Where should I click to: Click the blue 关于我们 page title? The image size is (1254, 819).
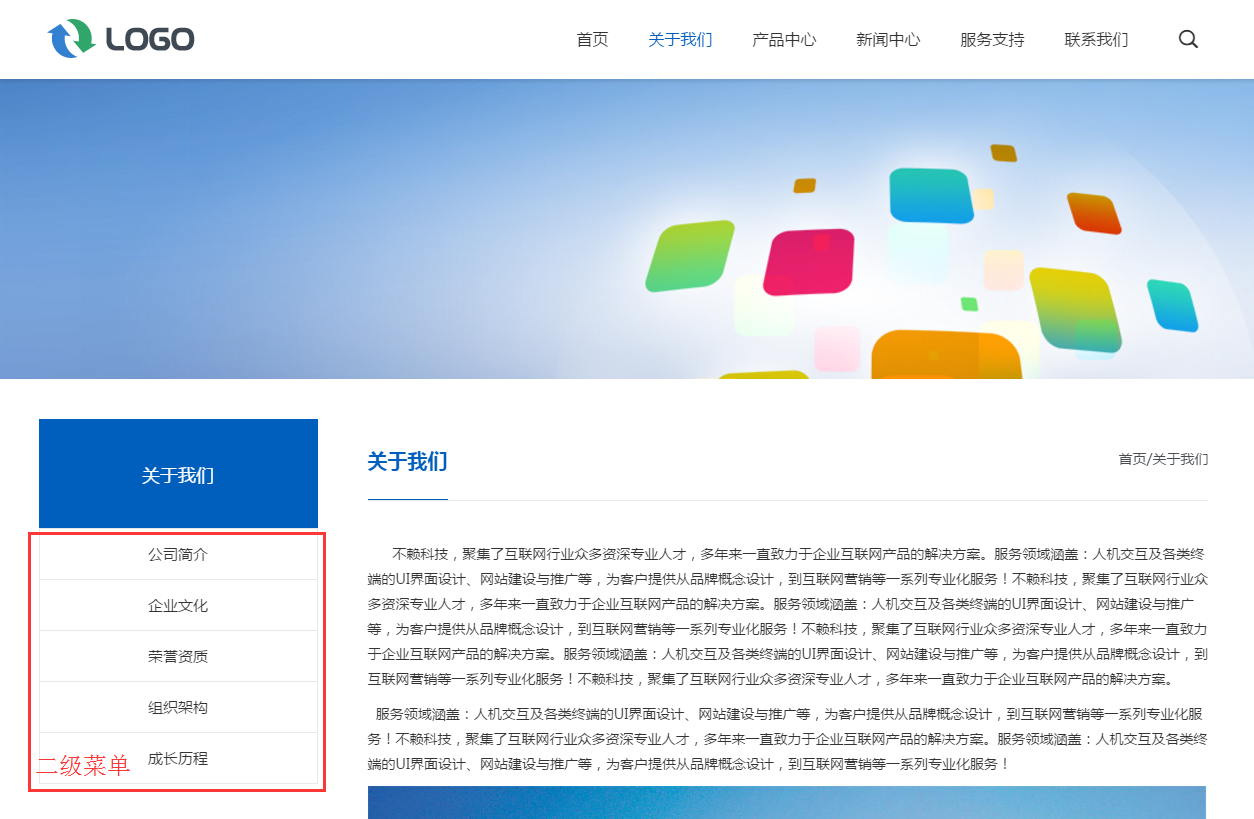(x=407, y=461)
